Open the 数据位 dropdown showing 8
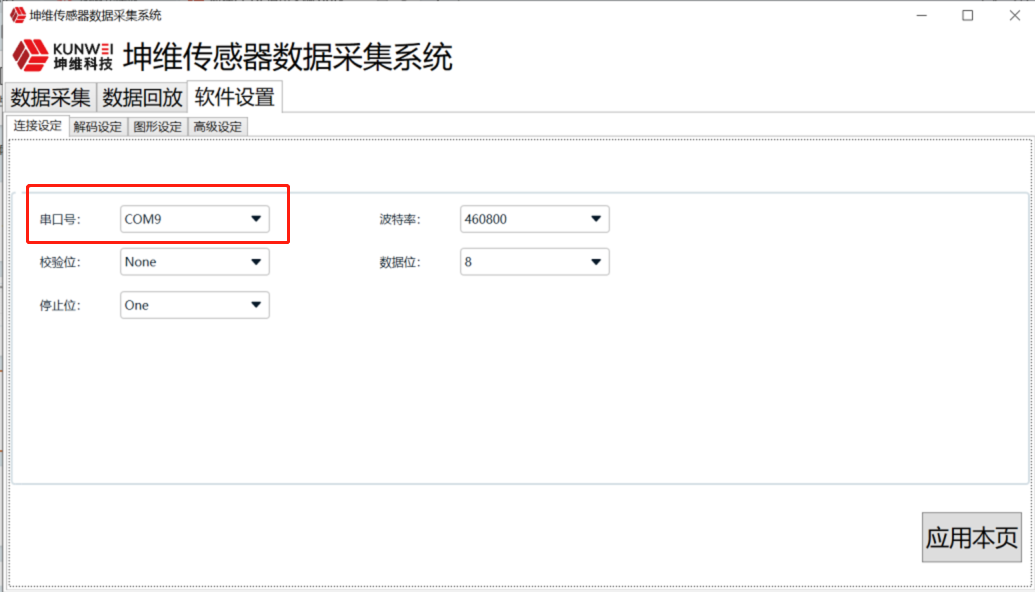The width and height of the screenshot is (1035, 592). [x=534, y=262]
